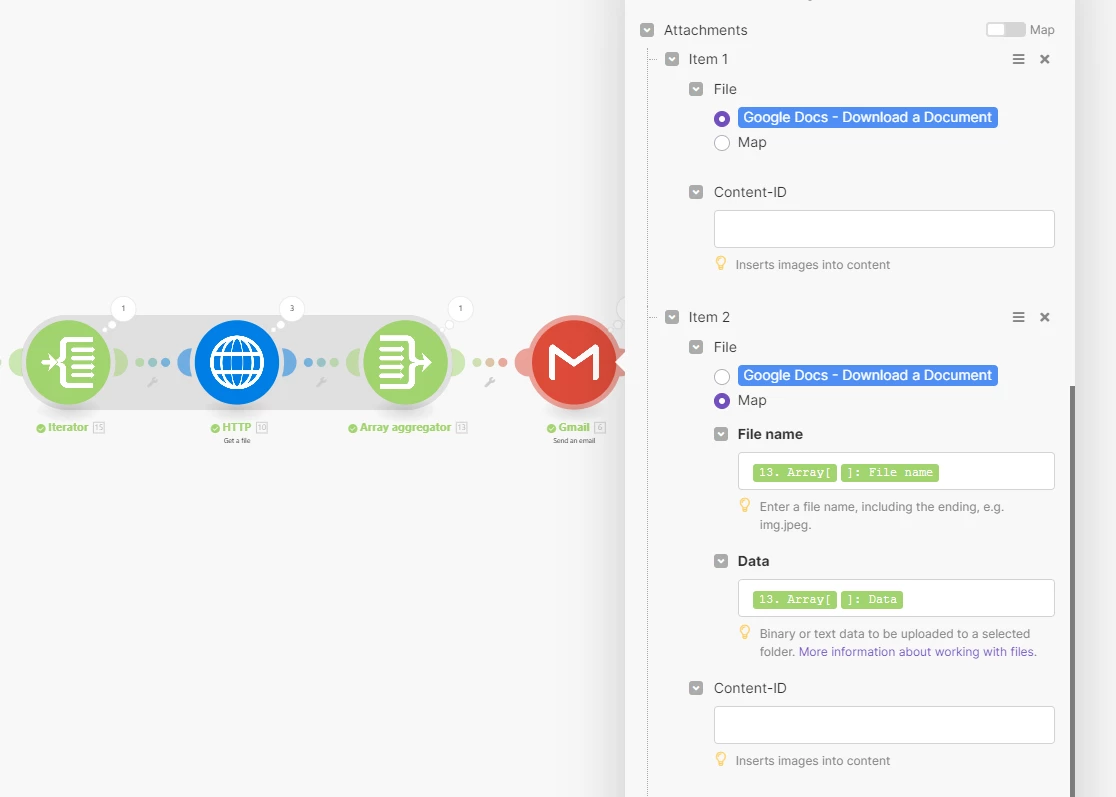Click the reorder handle icon for Item 2
1116x797 pixels.
(1018, 317)
